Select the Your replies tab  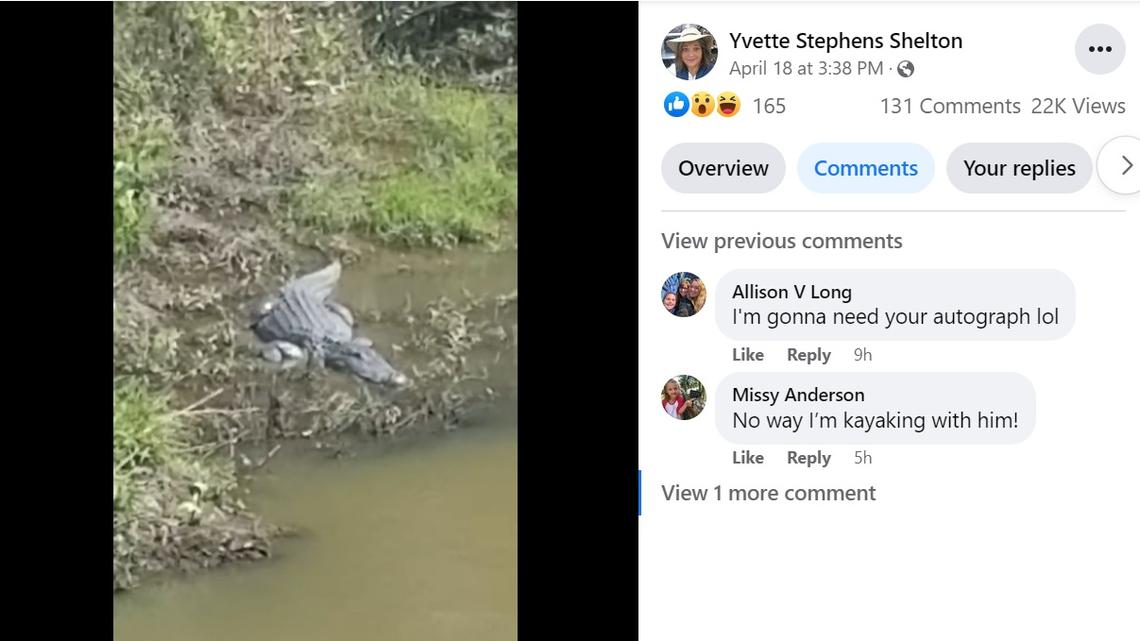point(1019,168)
